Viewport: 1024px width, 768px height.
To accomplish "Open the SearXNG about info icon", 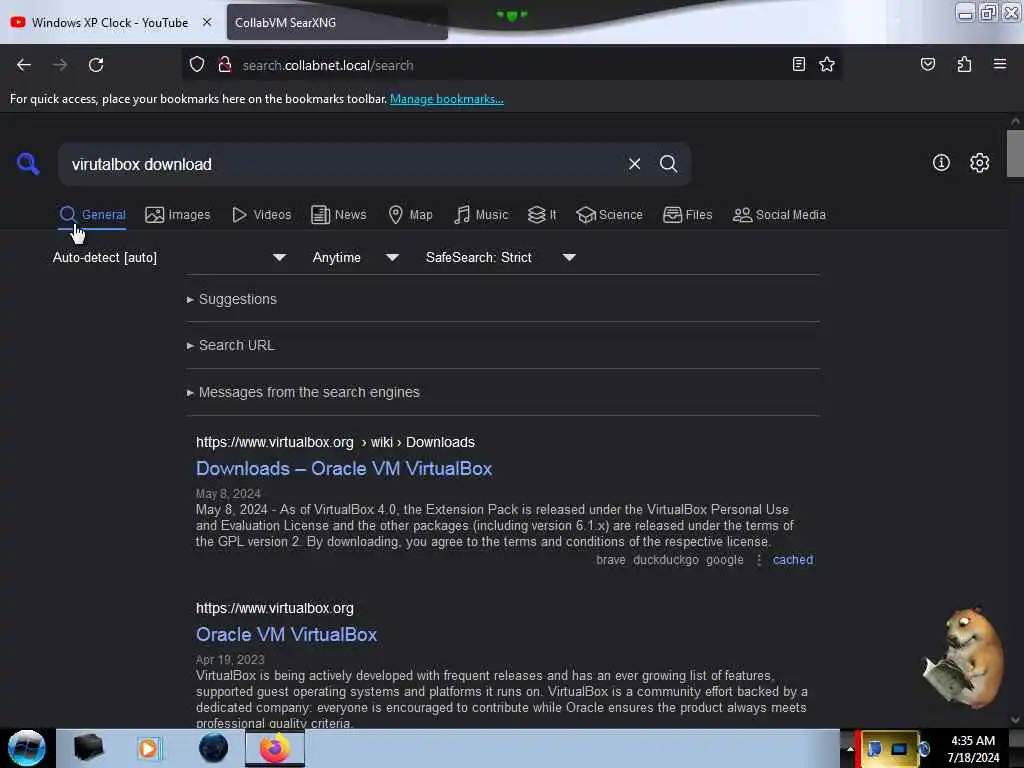I will pos(941,163).
